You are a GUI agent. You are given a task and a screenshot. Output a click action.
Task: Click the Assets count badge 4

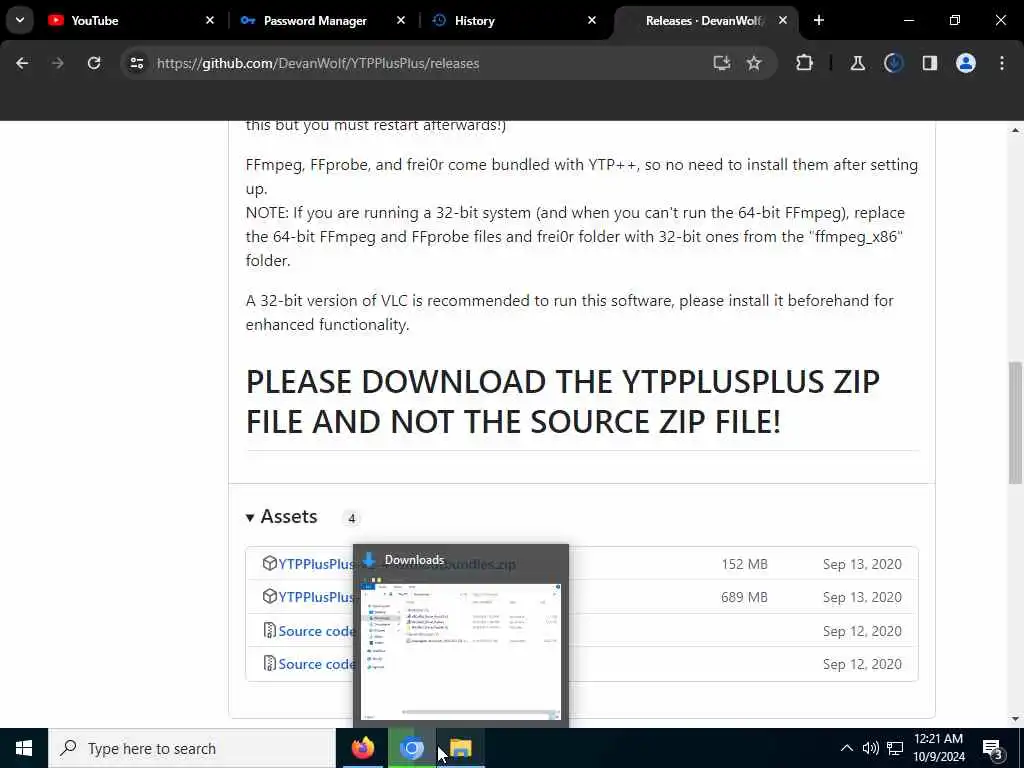click(351, 519)
